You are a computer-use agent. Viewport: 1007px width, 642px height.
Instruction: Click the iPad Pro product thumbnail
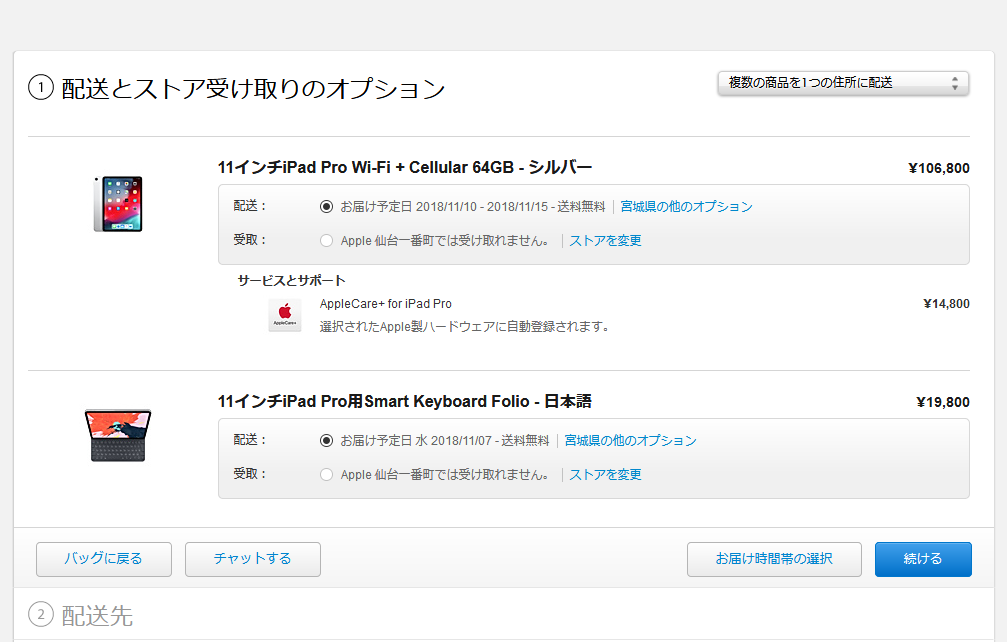118,204
